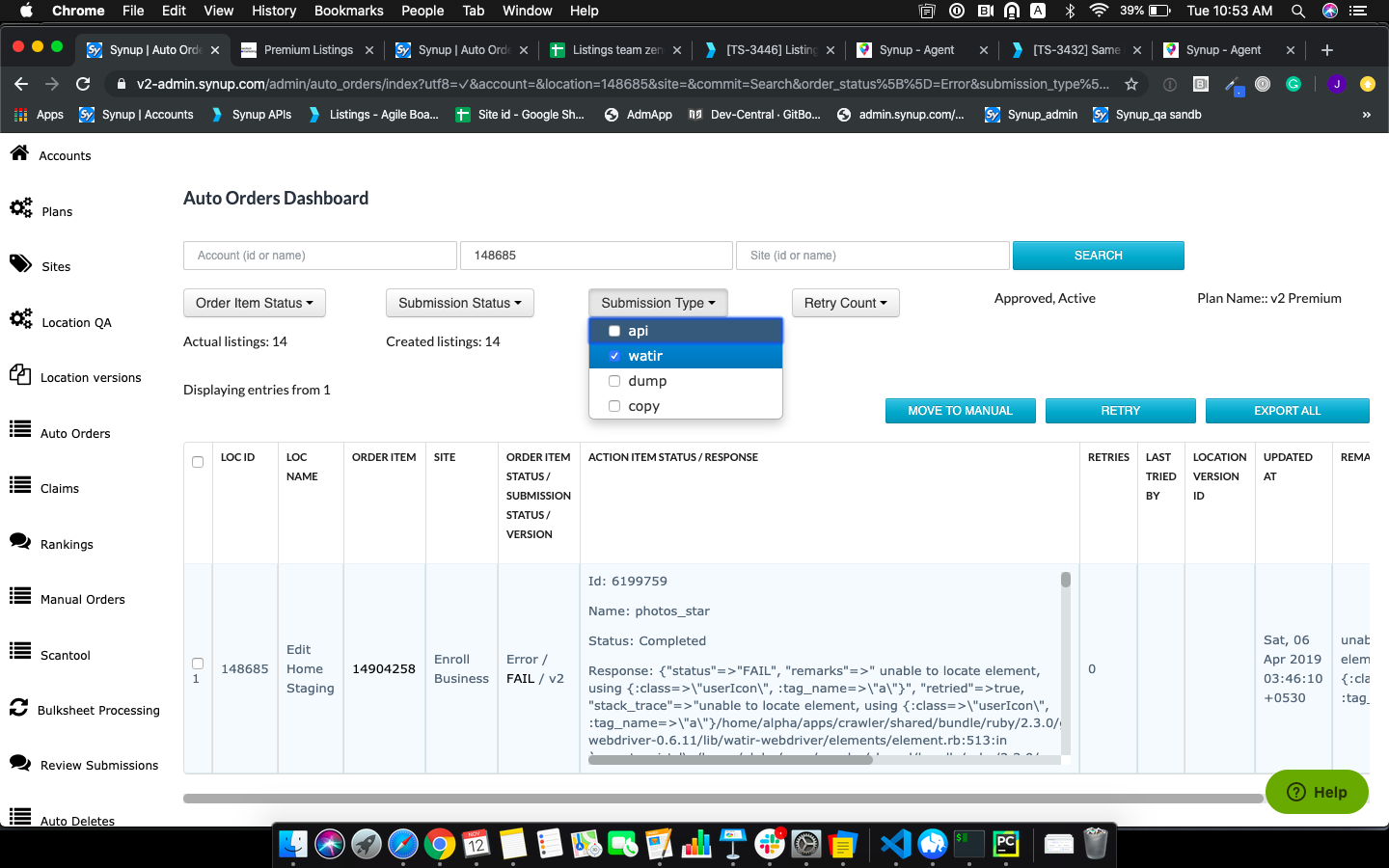Bookmark this page with the star icon
Viewport: 1389px width, 868px height.
click(1131, 84)
